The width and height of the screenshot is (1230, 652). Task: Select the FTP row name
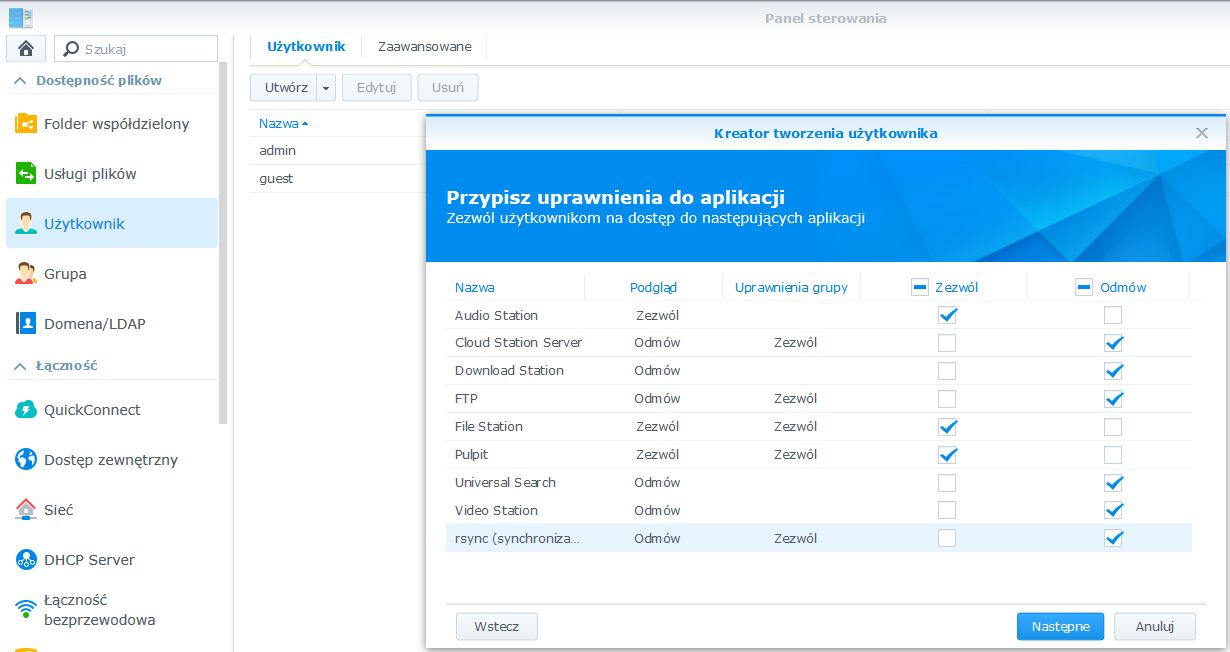(466, 399)
